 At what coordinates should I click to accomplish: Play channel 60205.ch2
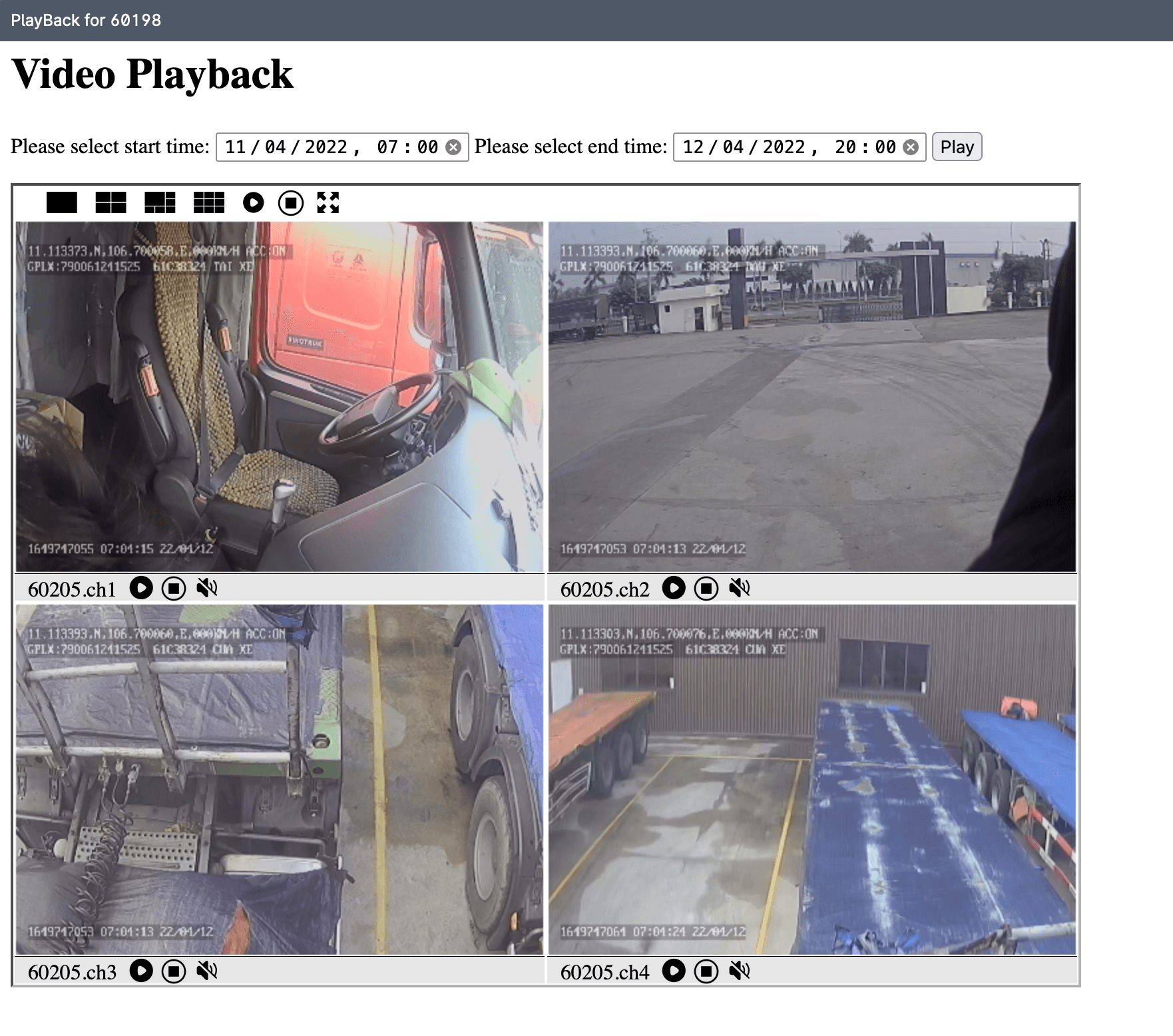pyautogui.click(x=674, y=588)
